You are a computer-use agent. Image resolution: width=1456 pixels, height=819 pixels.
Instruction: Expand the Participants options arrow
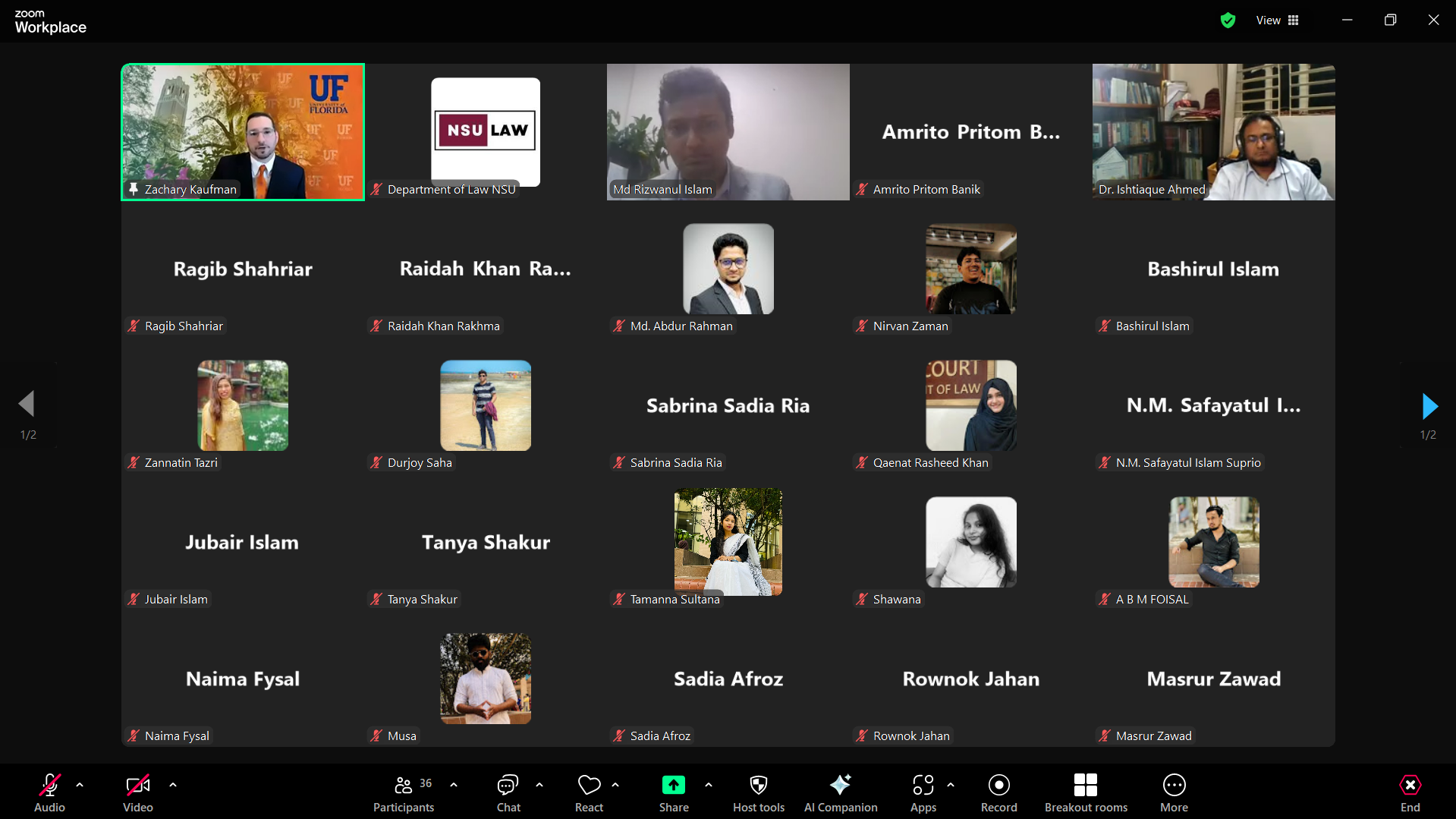454,785
